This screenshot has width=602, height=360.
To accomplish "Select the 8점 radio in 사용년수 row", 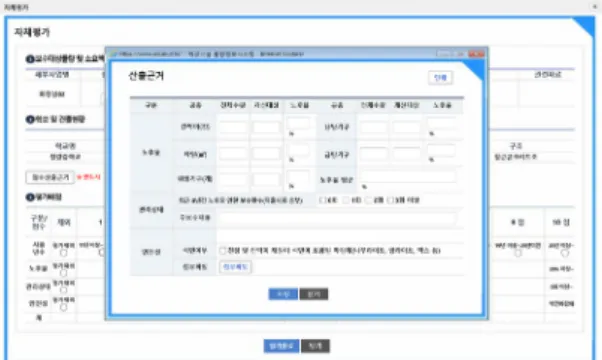I will point(518,253).
